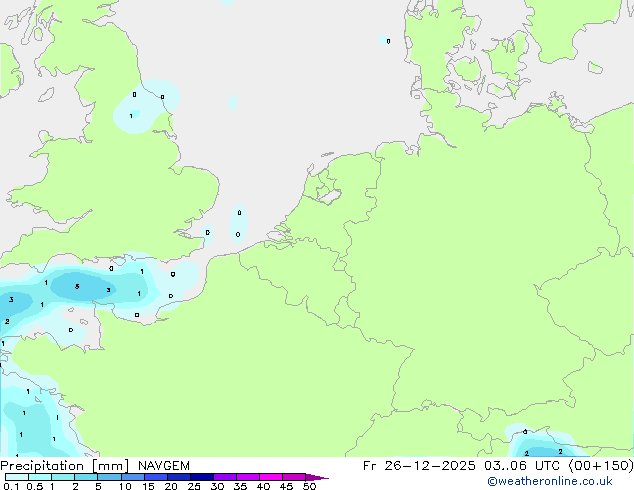The height and width of the screenshot is (490, 634).
Task: Click the legend number "30"
Action: point(217,486)
